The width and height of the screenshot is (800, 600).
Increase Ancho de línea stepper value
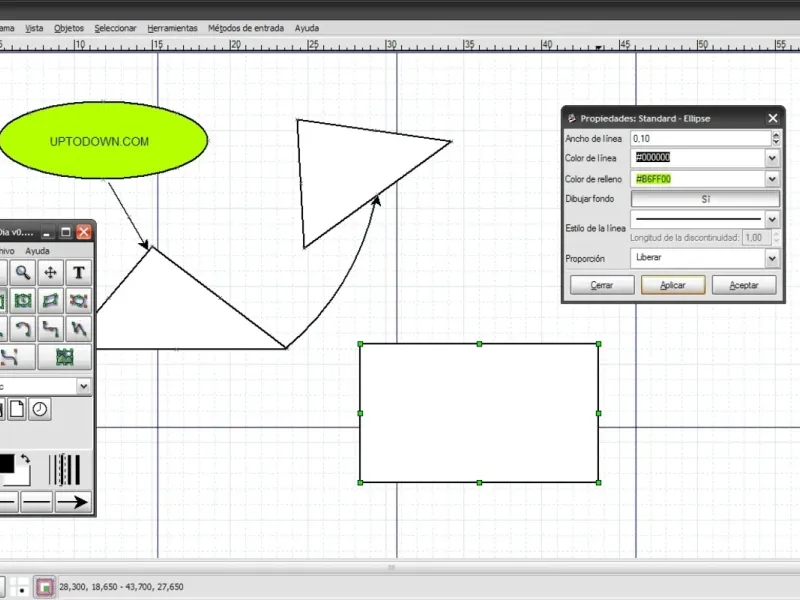tap(776, 134)
